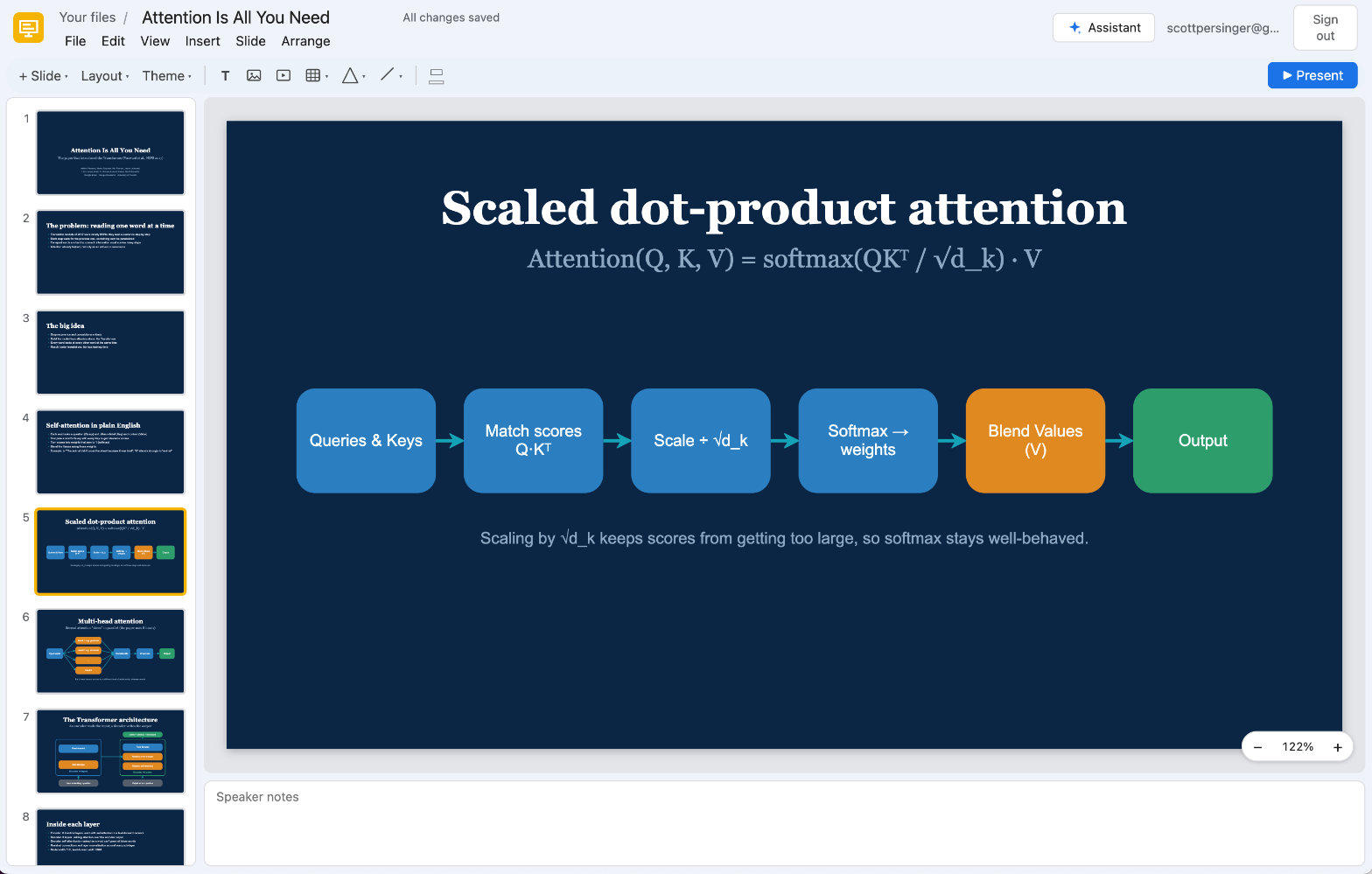Screen dimensions: 1372x874
Task: Open the Assistant panel
Action: point(1103,28)
